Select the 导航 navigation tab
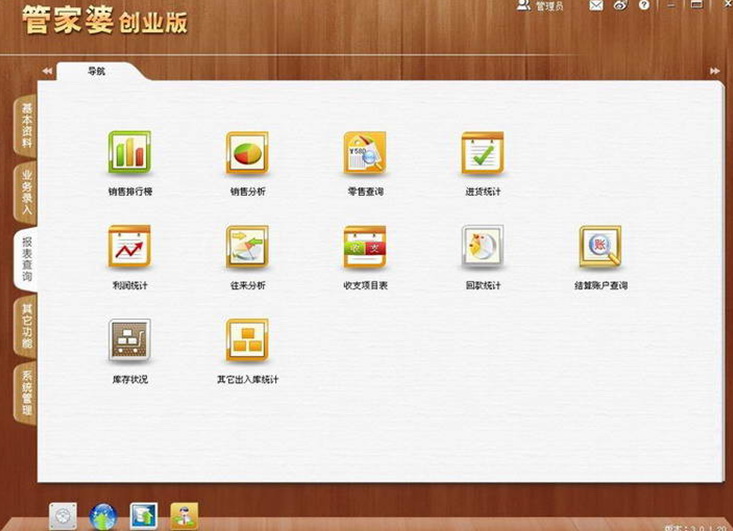The image size is (733, 531). (x=97, y=71)
